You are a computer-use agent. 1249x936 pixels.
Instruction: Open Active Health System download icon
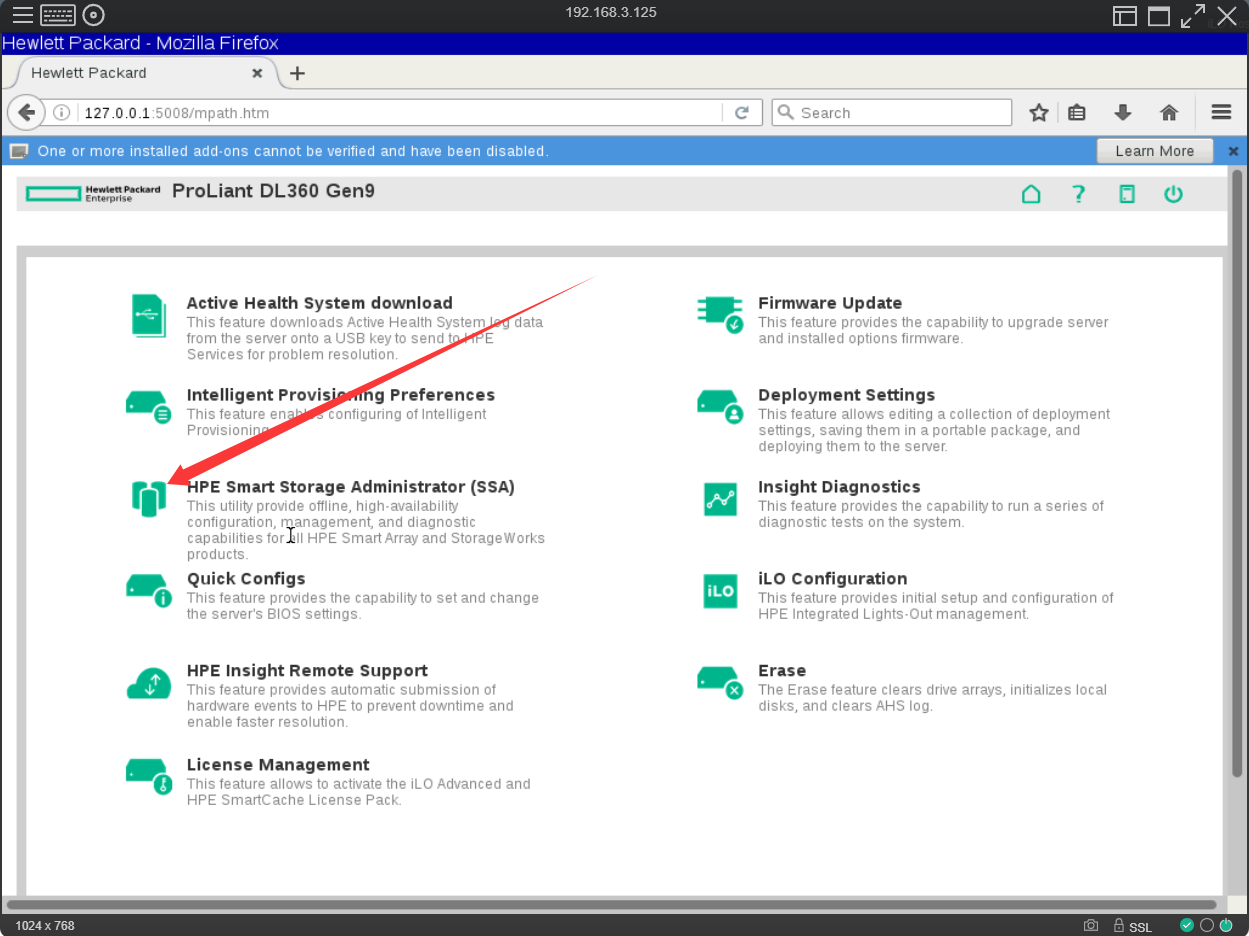pyautogui.click(x=149, y=315)
